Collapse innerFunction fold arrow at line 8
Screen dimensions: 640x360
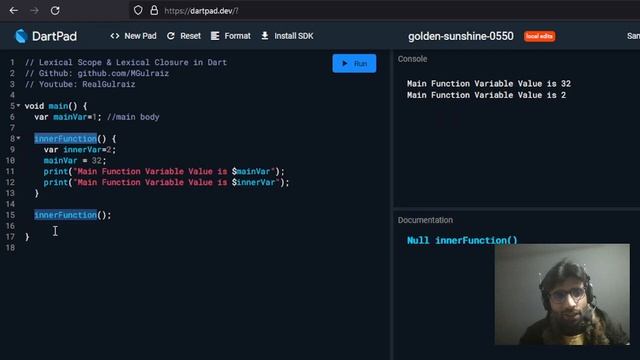pyautogui.click(x=18, y=138)
